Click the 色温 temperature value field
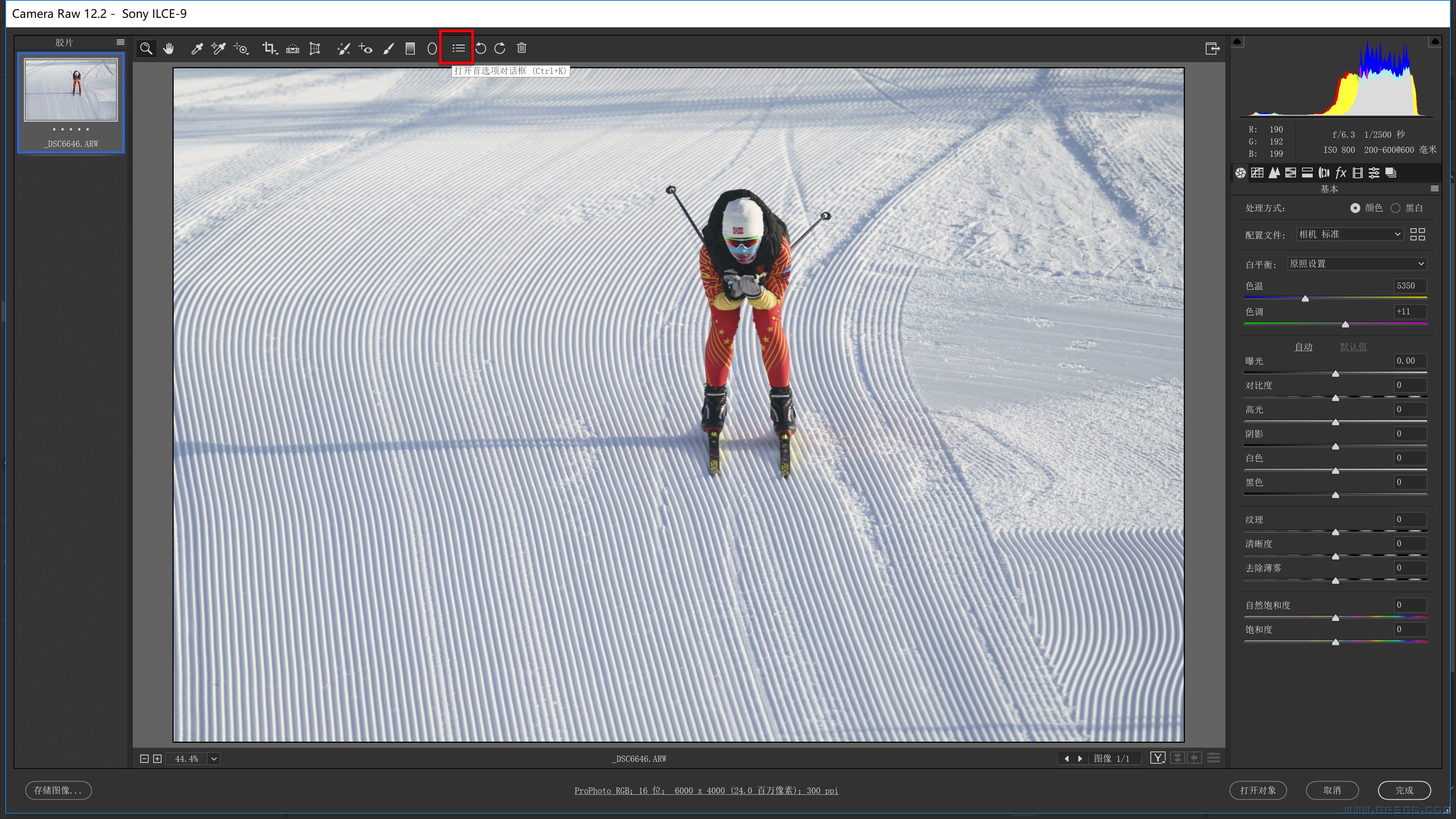This screenshot has height=819, width=1456. pyautogui.click(x=1410, y=286)
